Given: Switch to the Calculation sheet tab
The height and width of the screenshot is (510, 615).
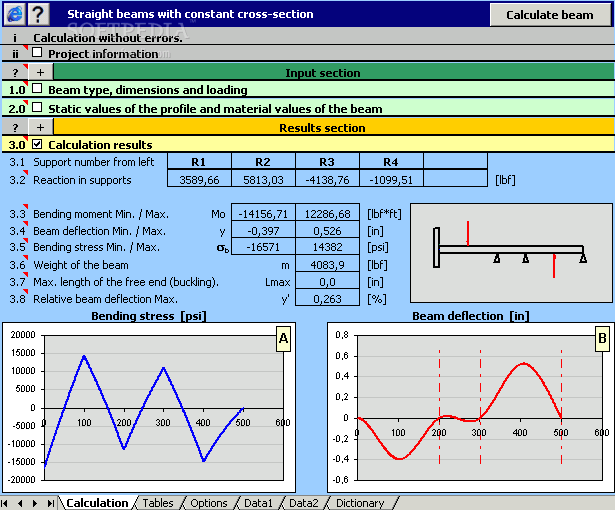Looking at the screenshot, I should (97, 503).
